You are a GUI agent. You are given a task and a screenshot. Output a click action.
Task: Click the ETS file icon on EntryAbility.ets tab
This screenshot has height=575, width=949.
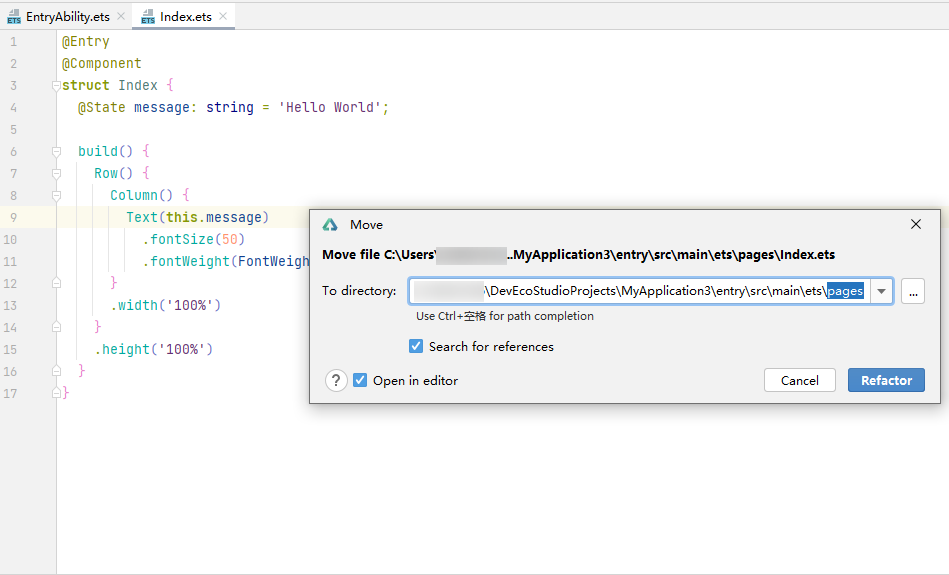point(14,17)
